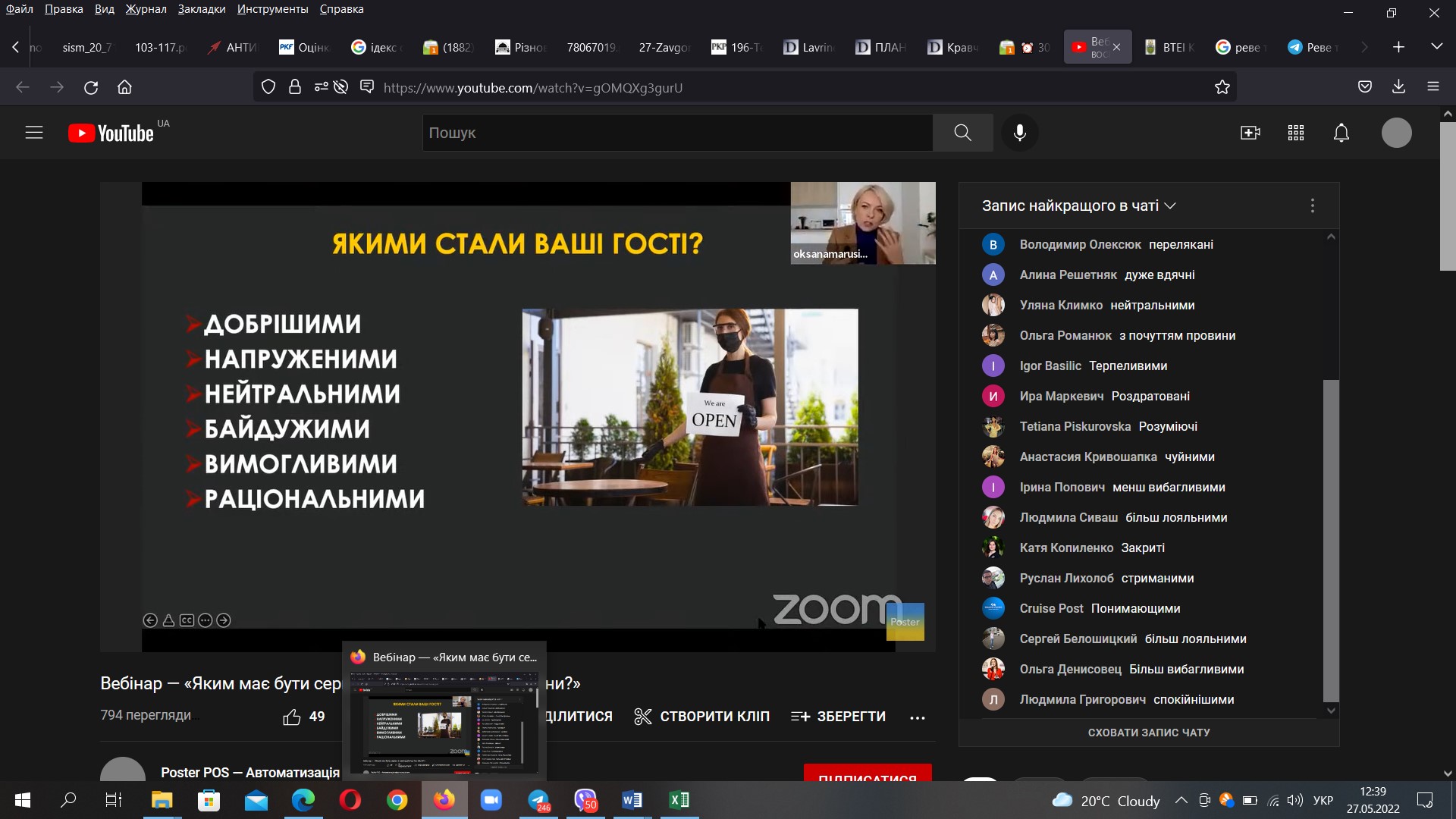The width and height of the screenshot is (1456, 819).
Task: Open YouTube notifications bell
Action: tap(1341, 133)
